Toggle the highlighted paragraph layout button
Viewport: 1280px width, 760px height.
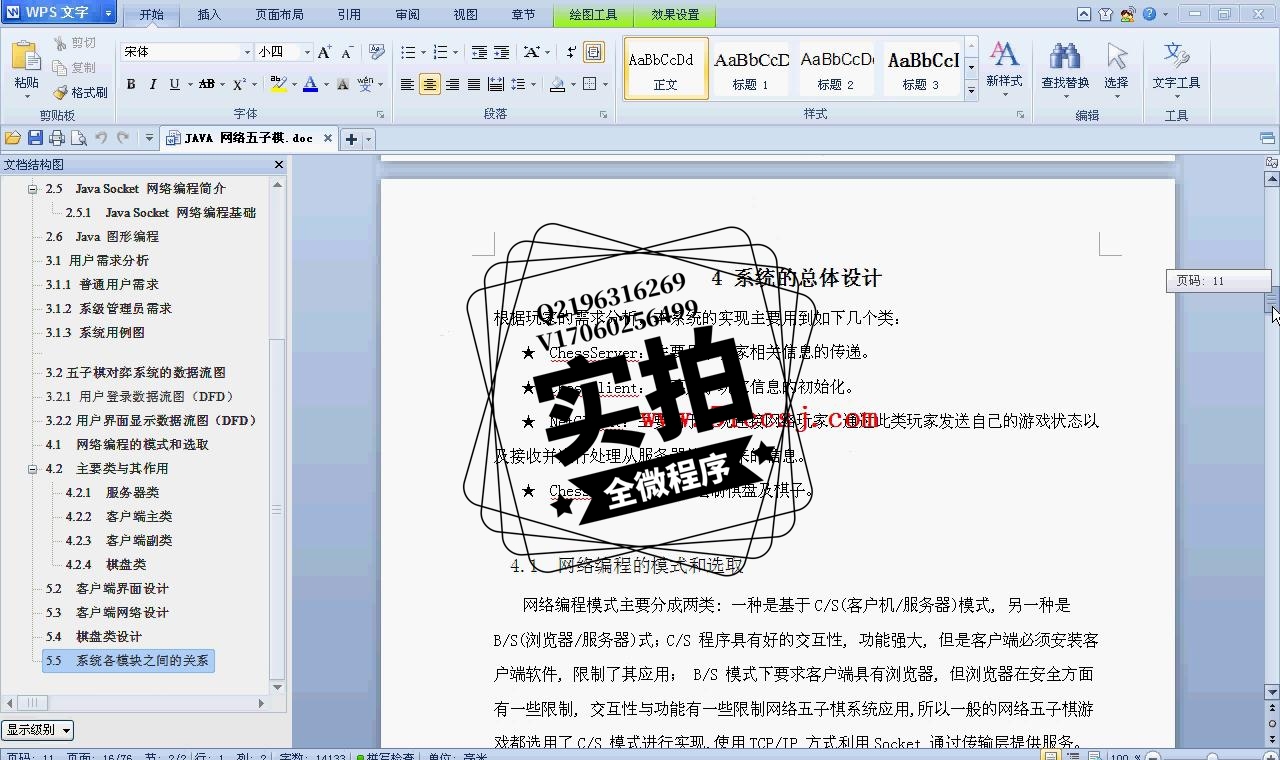click(x=594, y=52)
